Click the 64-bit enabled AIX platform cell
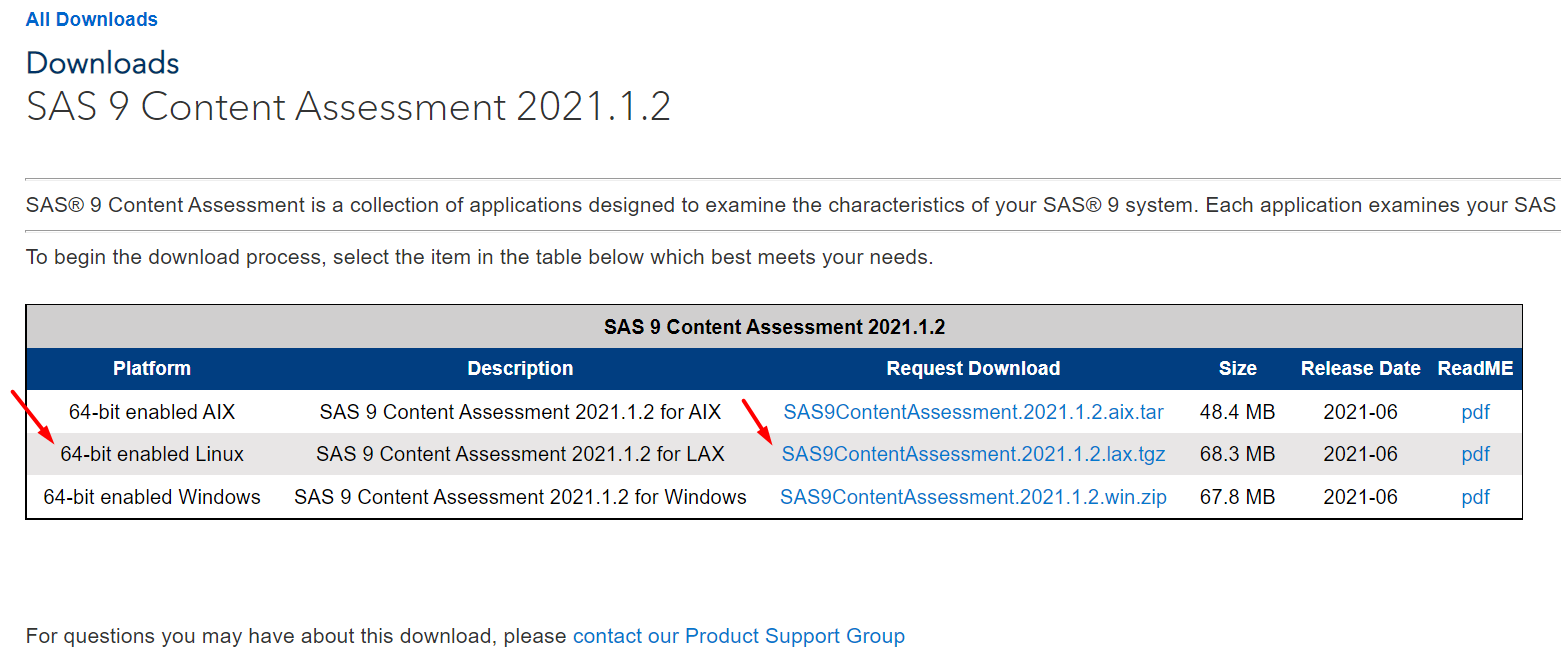The width and height of the screenshot is (1561, 664). tap(152, 412)
